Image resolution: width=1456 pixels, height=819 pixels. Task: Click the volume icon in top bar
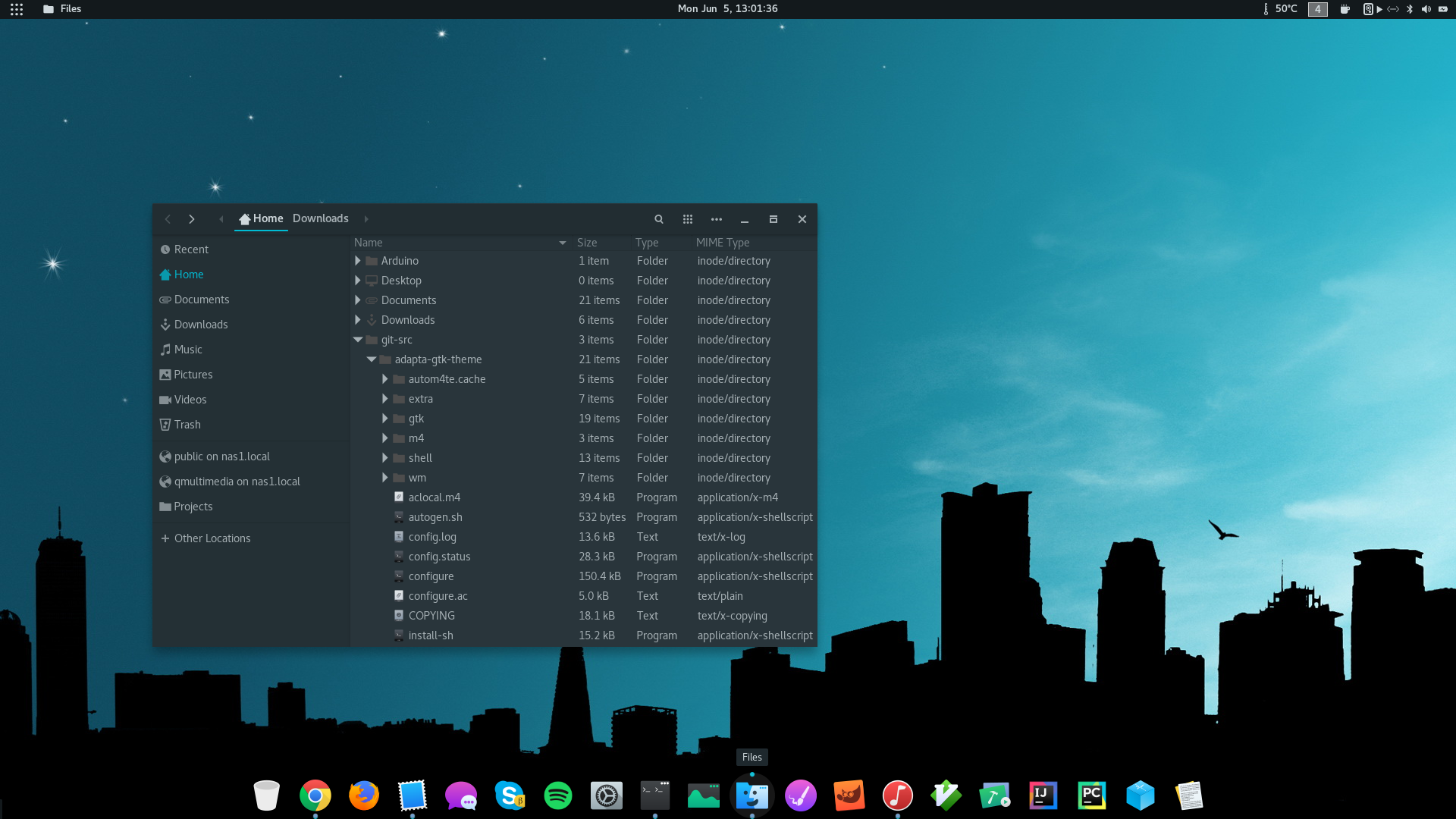(1426, 9)
